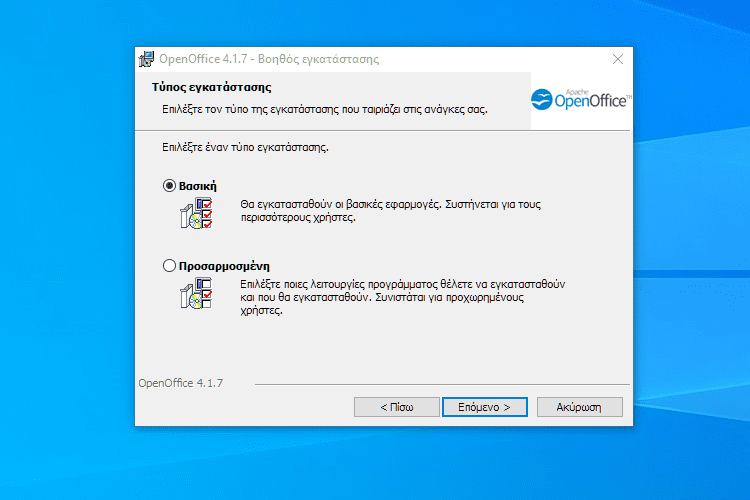
Task: Select the Προσαρμοσμένη installation radio button
Action: (x=169, y=266)
